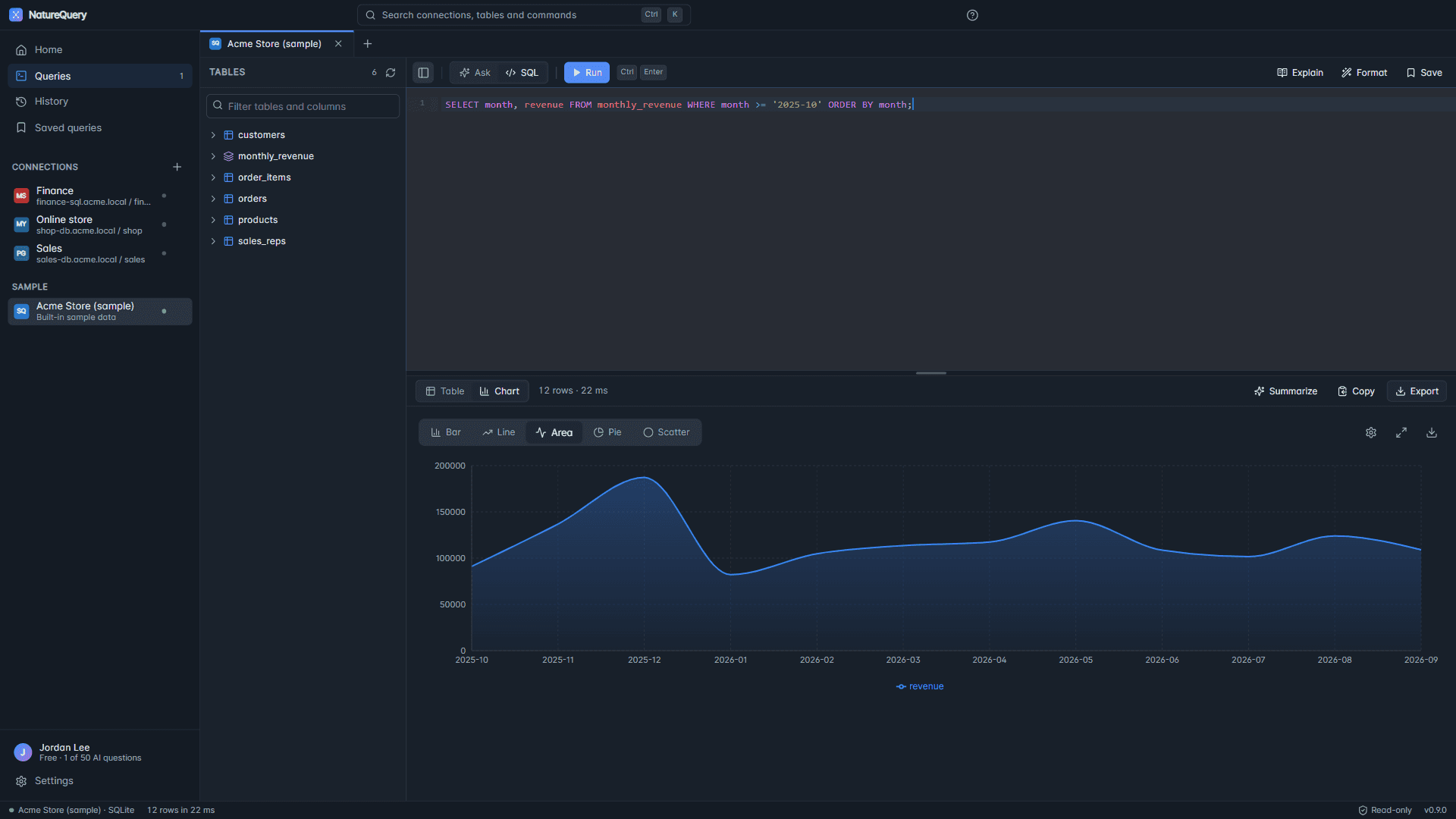This screenshot has width=1456, height=819.
Task: Click the Read-only shield status
Action: point(1385,810)
